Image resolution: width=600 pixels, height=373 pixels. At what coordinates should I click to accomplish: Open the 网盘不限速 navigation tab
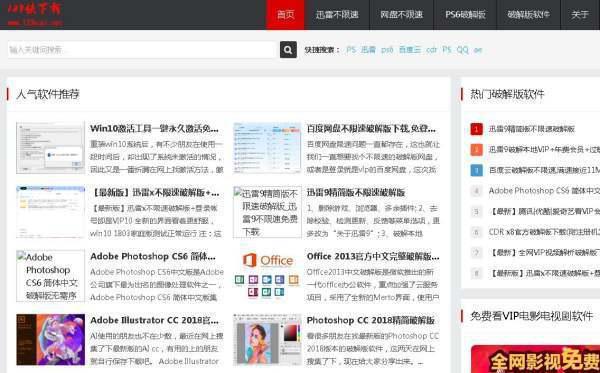point(401,15)
